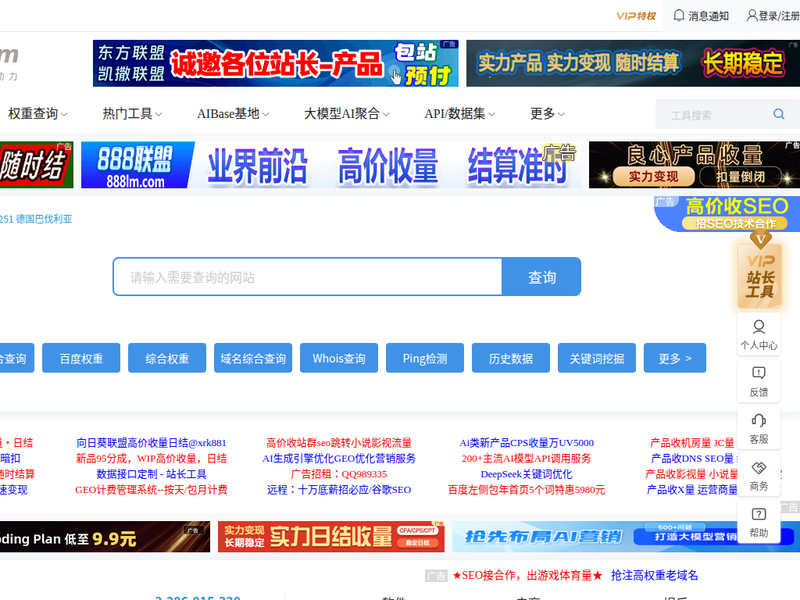Select the 关键词挖掘 tab button
The height and width of the screenshot is (600, 800).
(597, 358)
